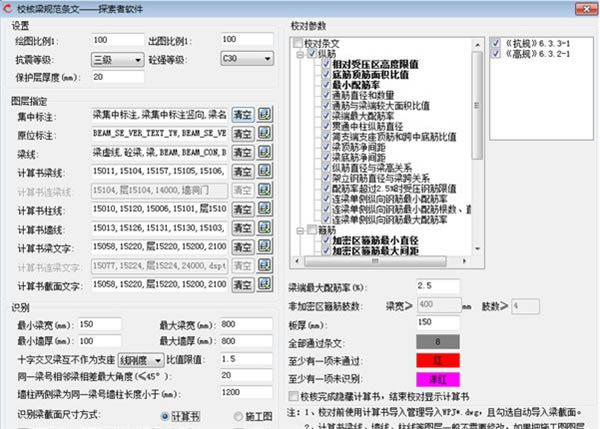600x429 pixels.
Task: Click layer picker icon for 集中标注 row
Action: tap(264, 114)
